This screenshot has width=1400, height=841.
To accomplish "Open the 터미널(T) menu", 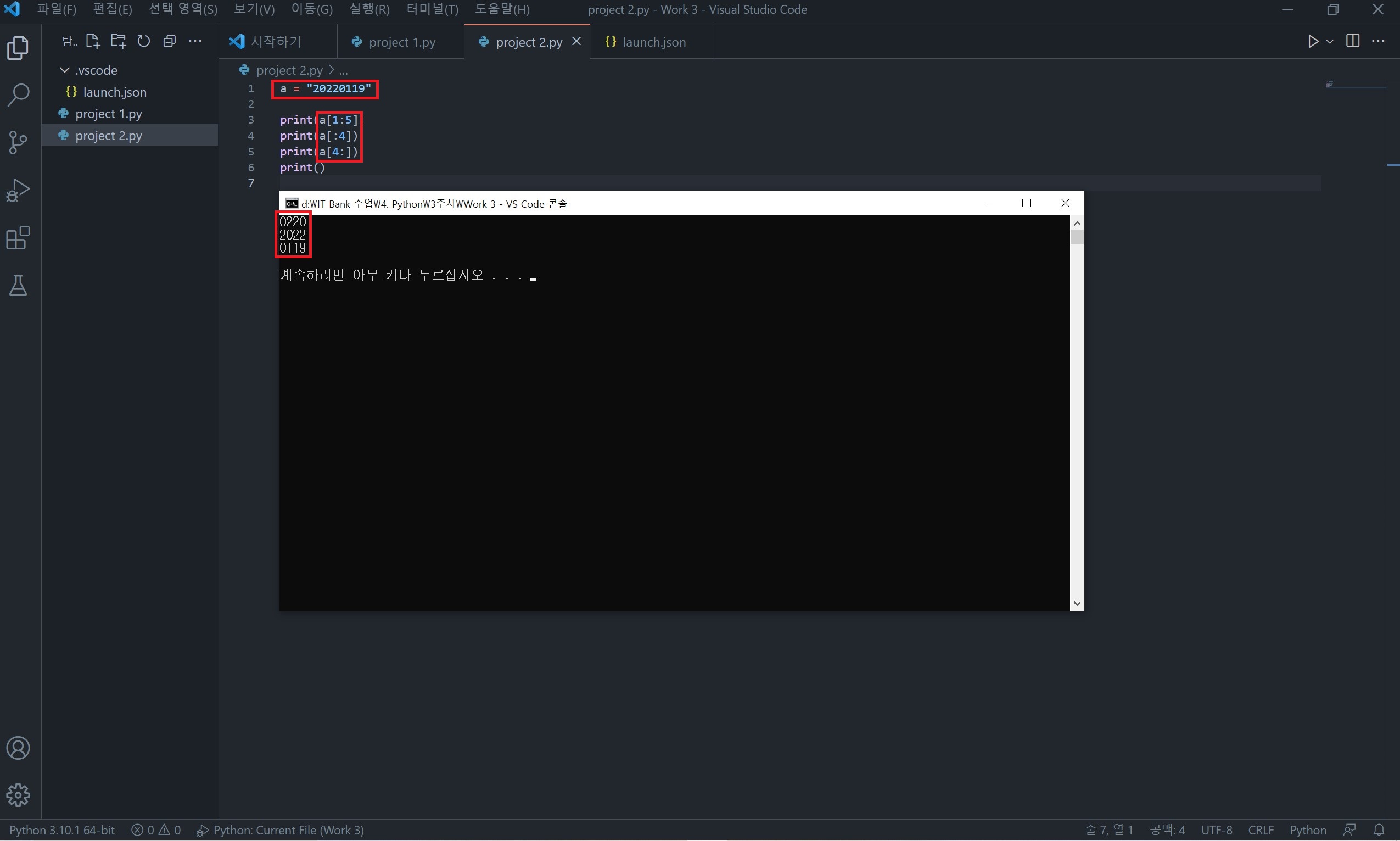I will point(432,9).
